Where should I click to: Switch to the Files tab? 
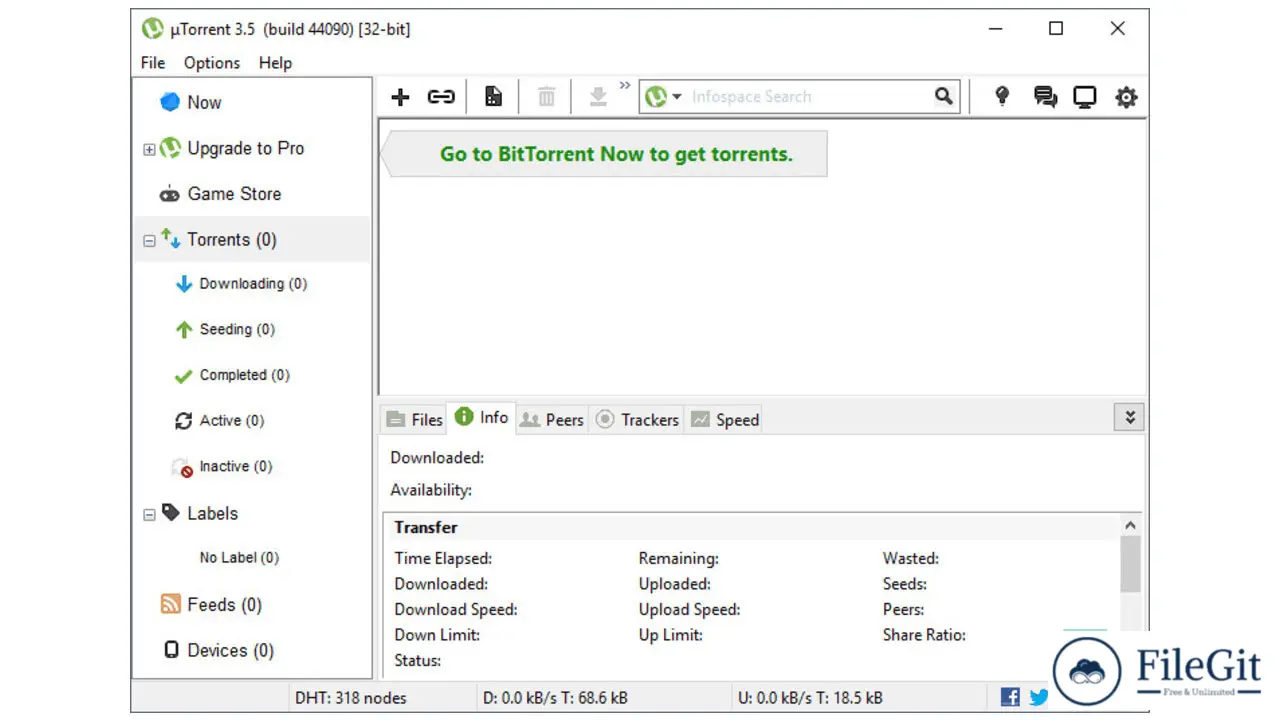(x=414, y=420)
